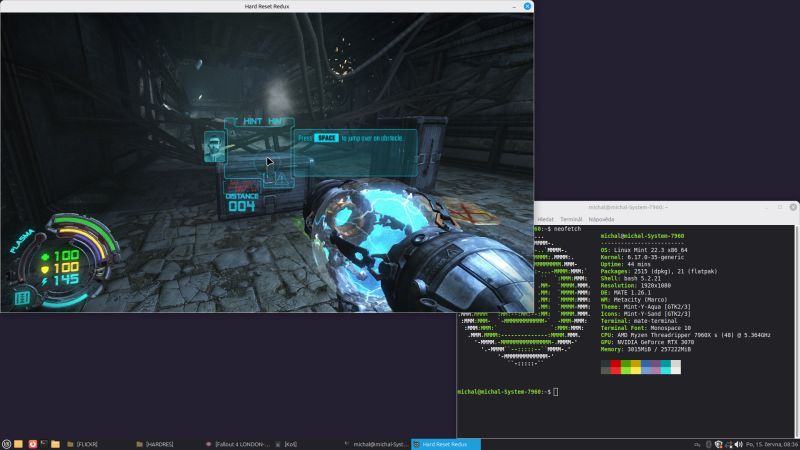Activate the michal@michal-Syst terminal taskbar button

coord(376,444)
